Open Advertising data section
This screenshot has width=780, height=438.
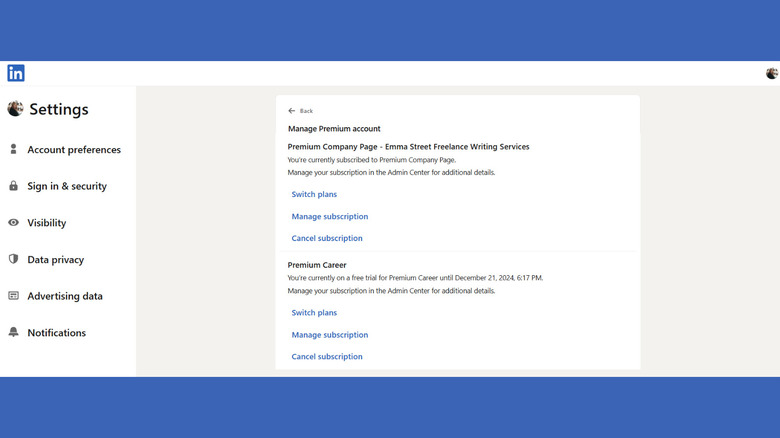click(x=65, y=296)
